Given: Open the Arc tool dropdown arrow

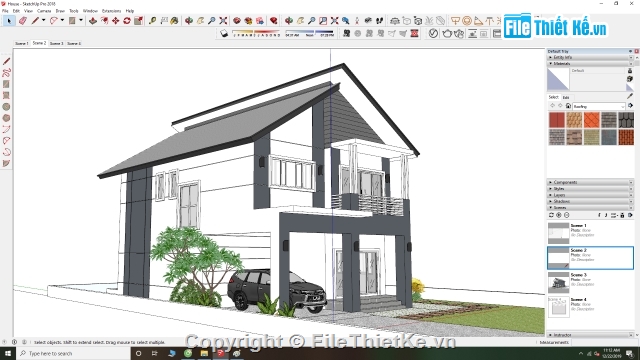Looking at the screenshot, I should point(62,20).
